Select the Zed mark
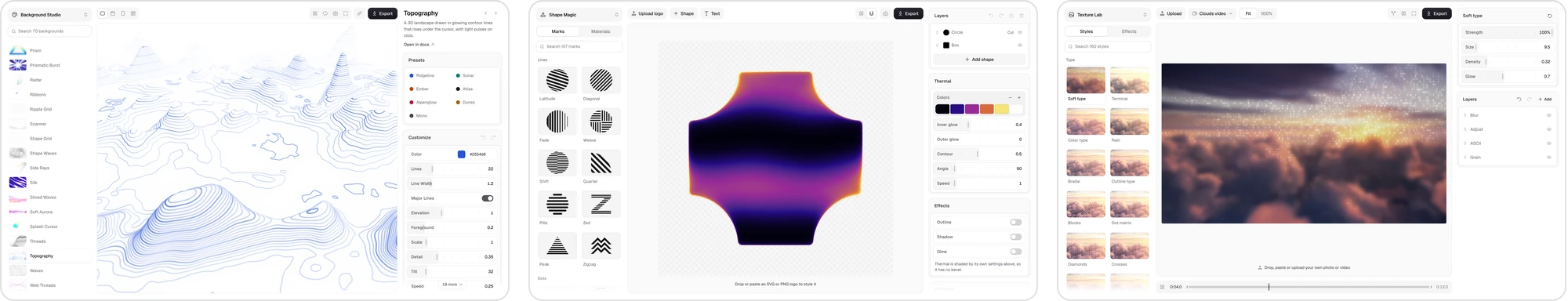Screen dimensions: 1568x301 (601, 205)
